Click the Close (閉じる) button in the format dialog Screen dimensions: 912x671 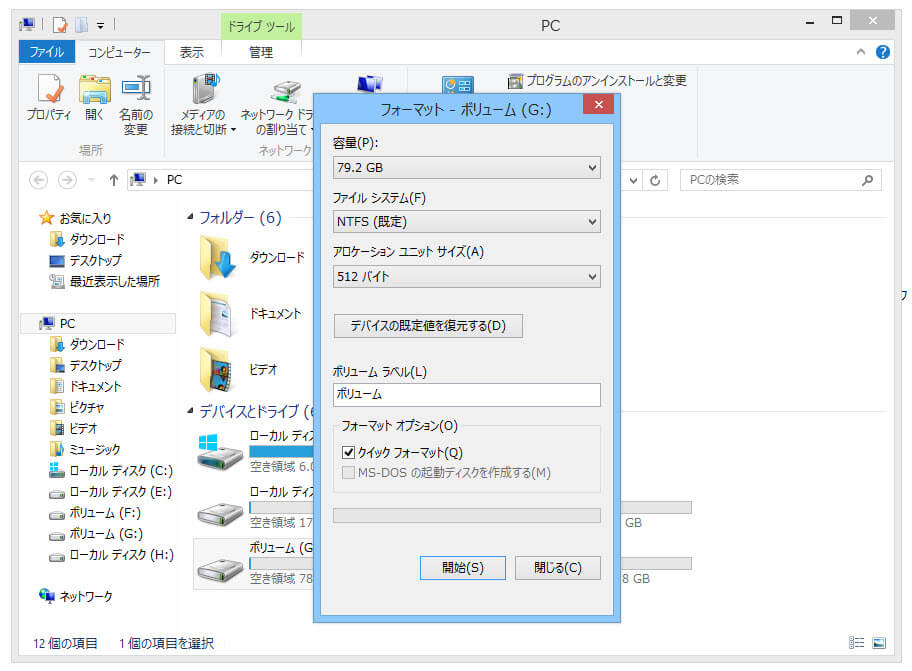[558, 568]
